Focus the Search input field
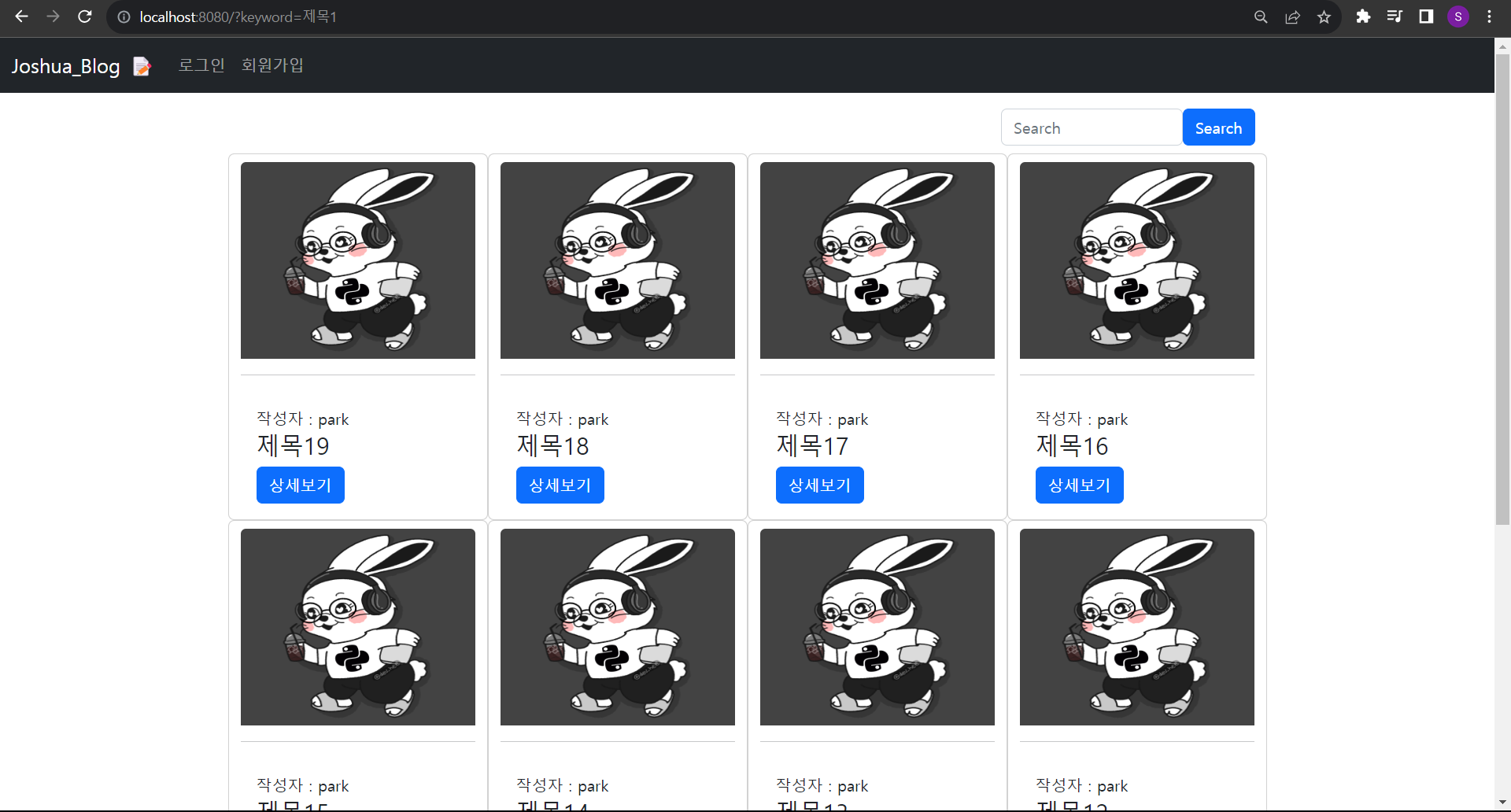Image resolution: width=1511 pixels, height=812 pixels. [x=1092, y=127]
